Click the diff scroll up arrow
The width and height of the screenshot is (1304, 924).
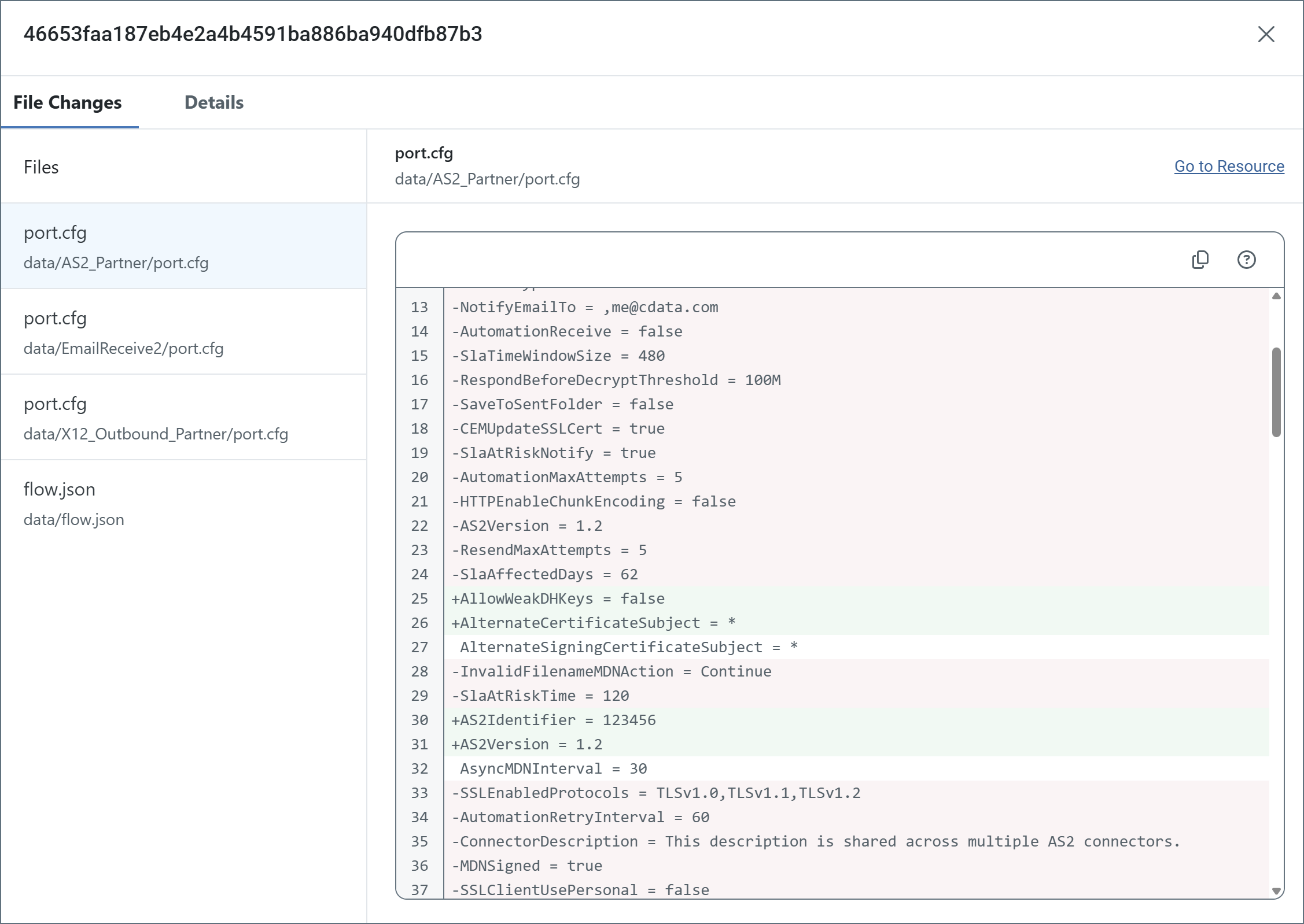[x=1276, y=296]
